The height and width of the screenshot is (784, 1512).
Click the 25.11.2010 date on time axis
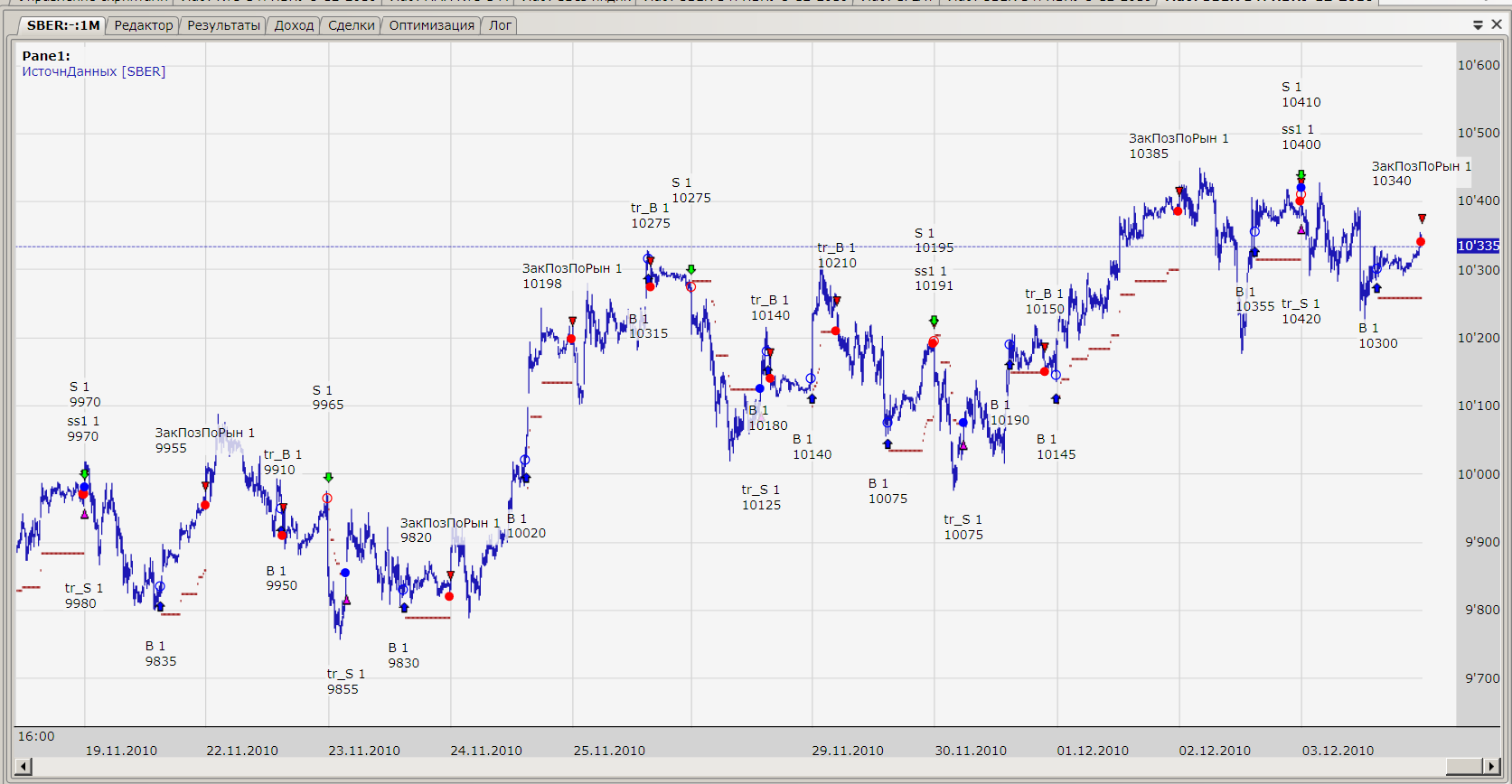coord(609,751)
